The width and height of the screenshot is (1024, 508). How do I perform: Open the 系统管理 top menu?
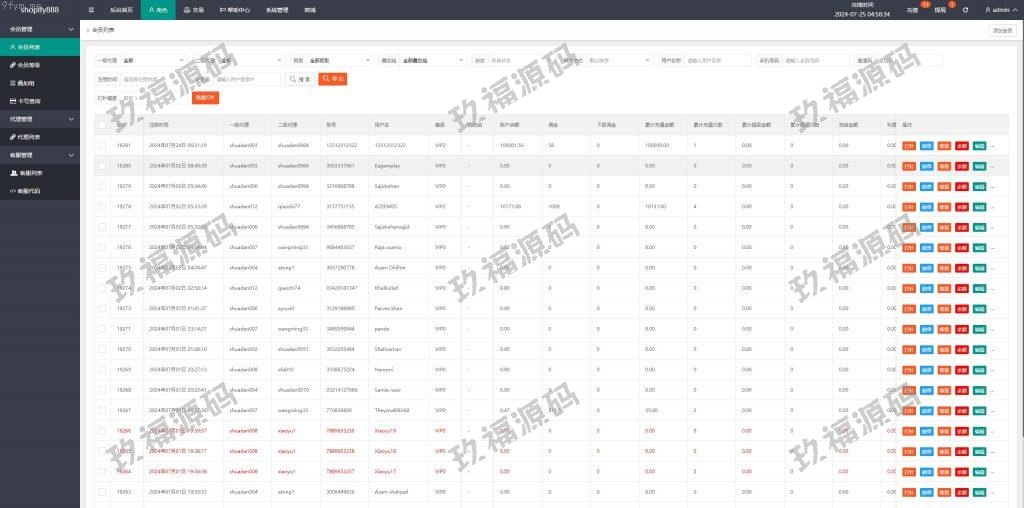tap(279, 9)
